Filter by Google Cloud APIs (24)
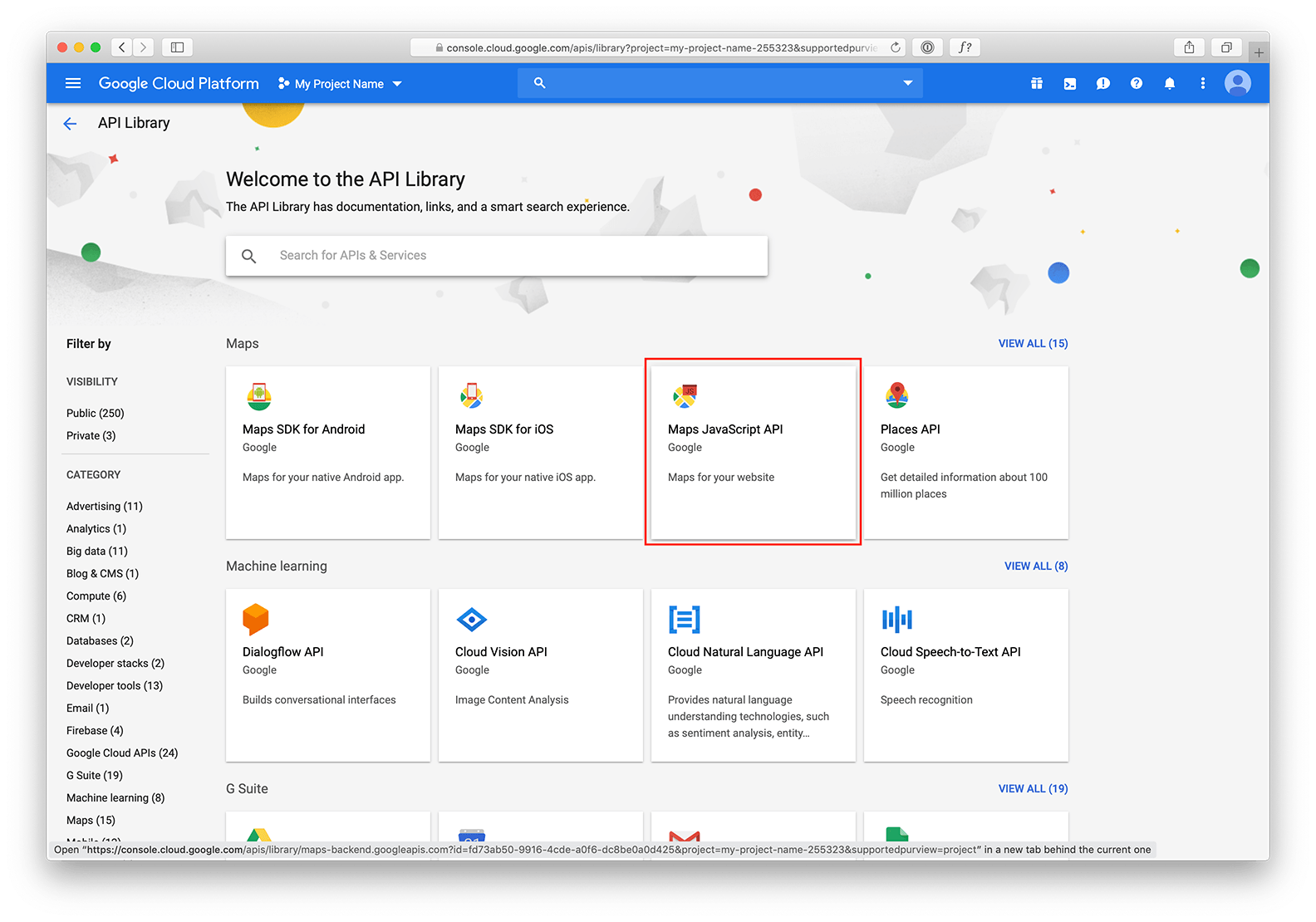 122,753
